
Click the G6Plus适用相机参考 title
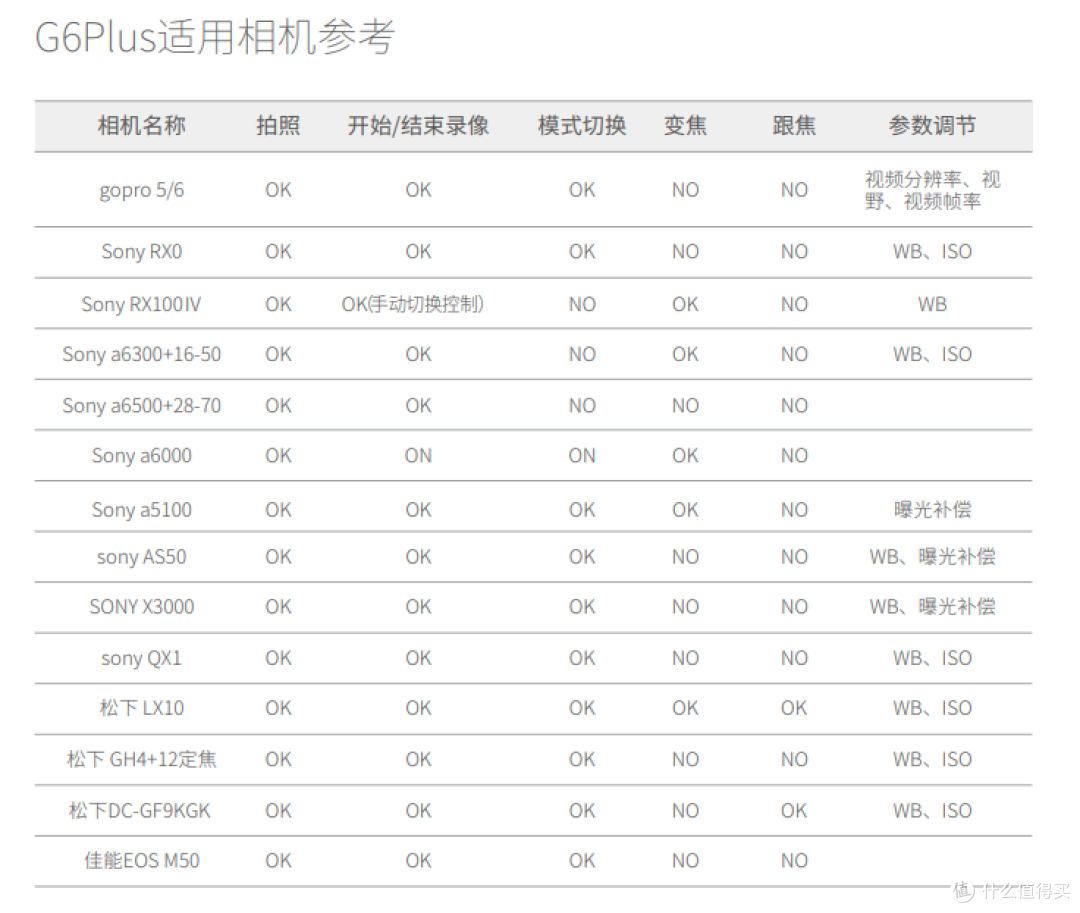coord(215,36)
